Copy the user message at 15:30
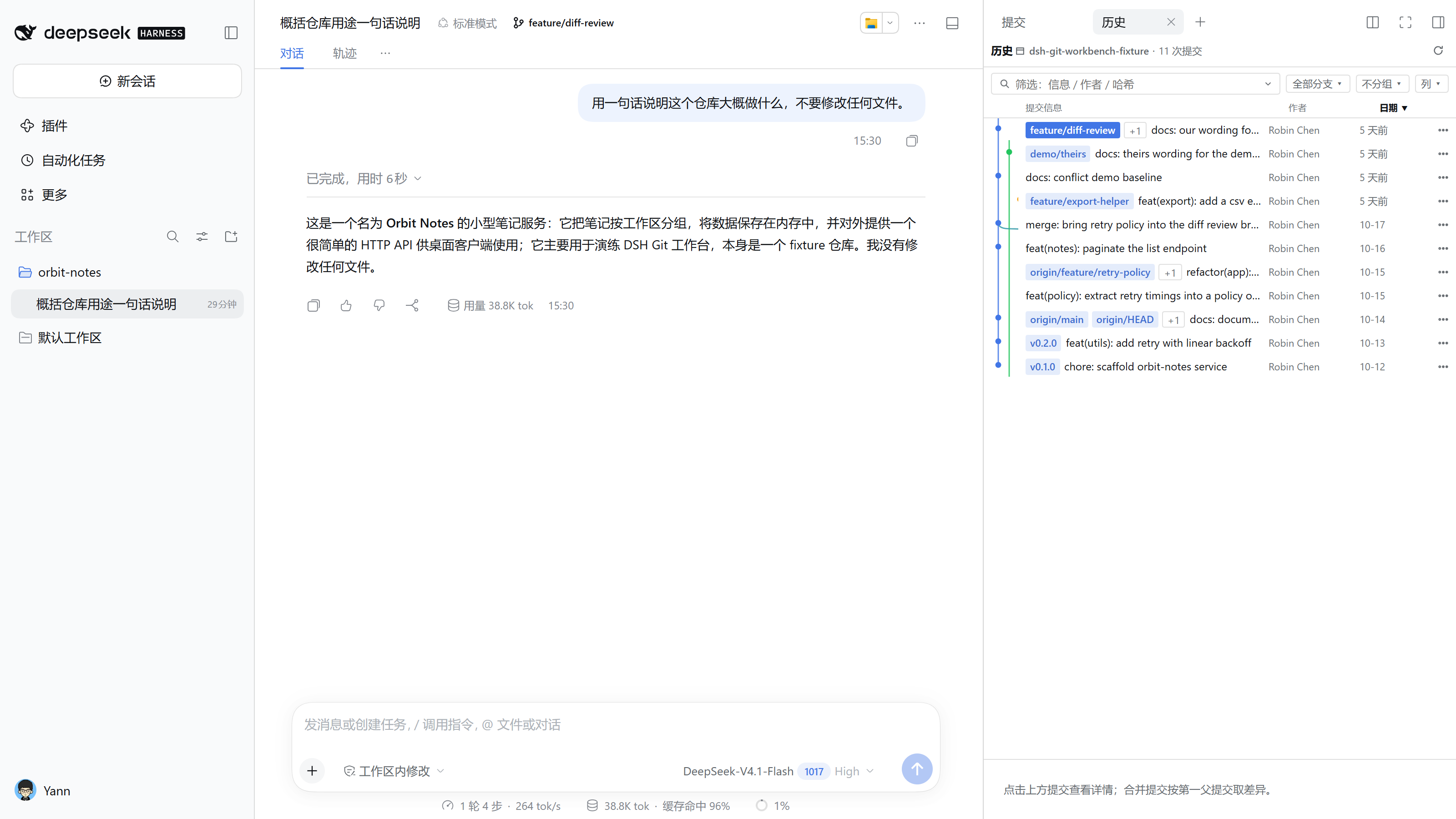1456x819 pixels. tap(912, 141)
